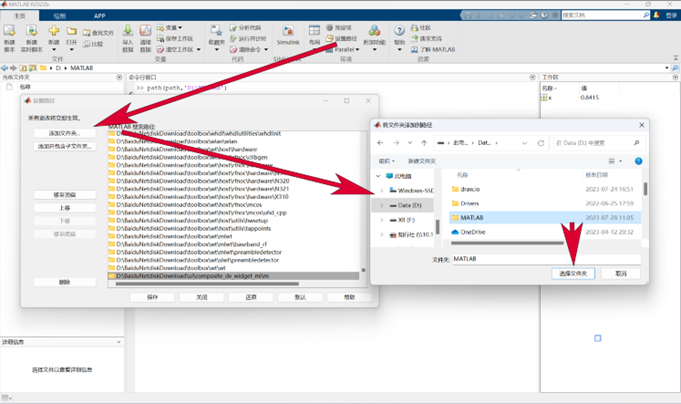Click the Set Path icon in ribbon
Image resolution: width=681 pixels, height=404 pixels.
[x=330, y=39]
